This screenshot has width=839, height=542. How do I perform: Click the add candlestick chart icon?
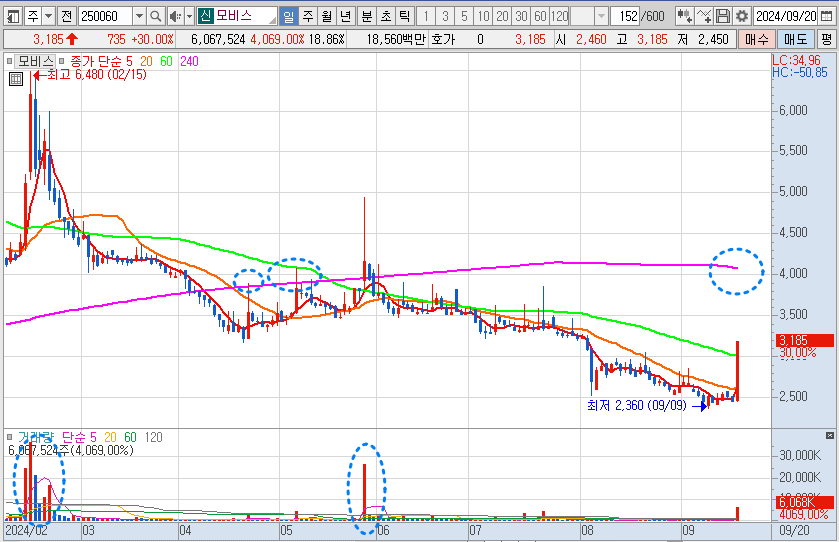point(684,17)
